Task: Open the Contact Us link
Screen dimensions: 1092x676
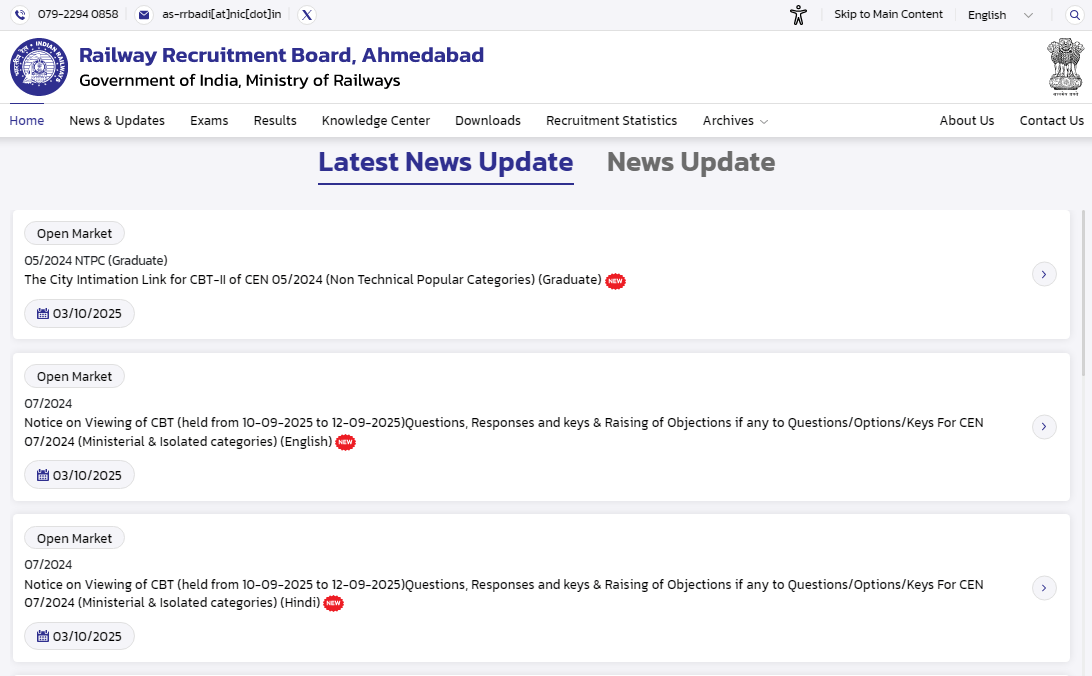Action: coord(1051,121)
